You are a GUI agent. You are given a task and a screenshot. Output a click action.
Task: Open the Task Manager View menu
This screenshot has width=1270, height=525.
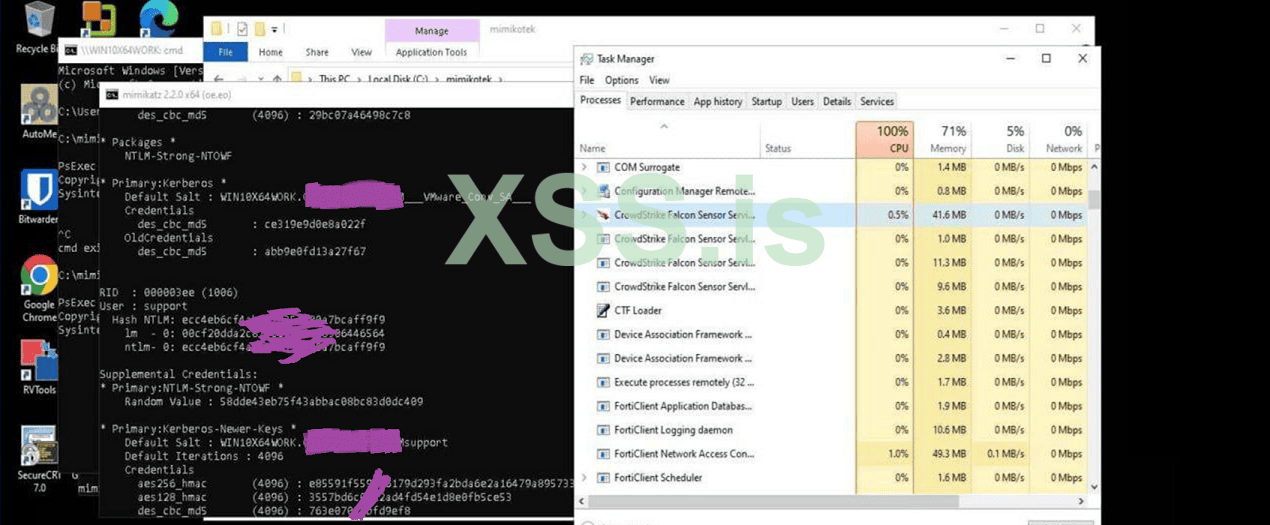click(659, 80)
